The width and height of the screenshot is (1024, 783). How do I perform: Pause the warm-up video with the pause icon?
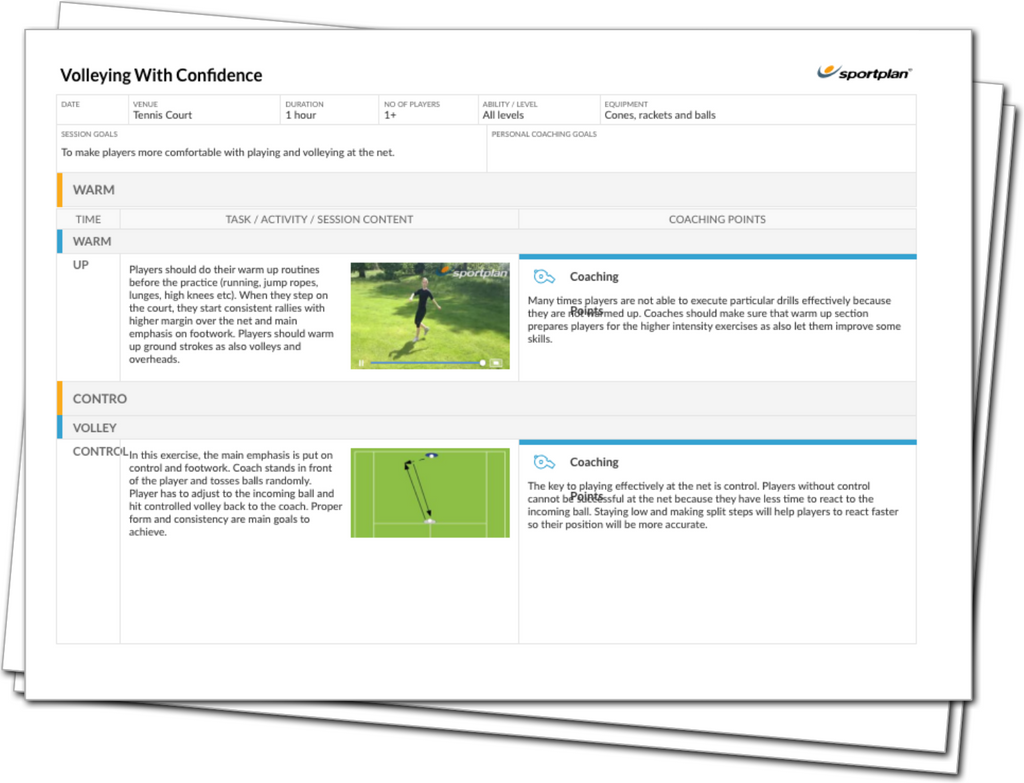(359, 361)
